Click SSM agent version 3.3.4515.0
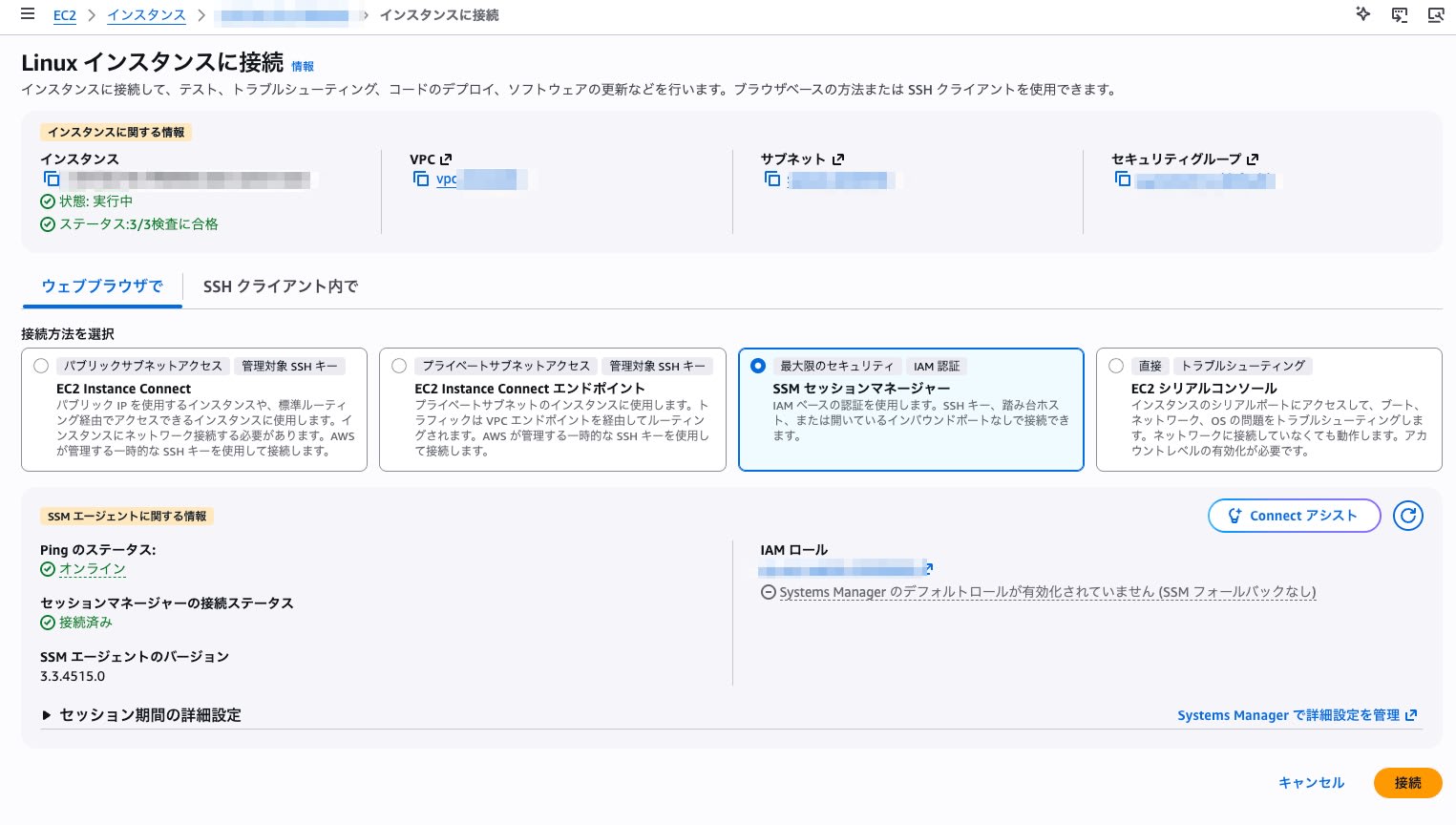 tap(73, 676)
